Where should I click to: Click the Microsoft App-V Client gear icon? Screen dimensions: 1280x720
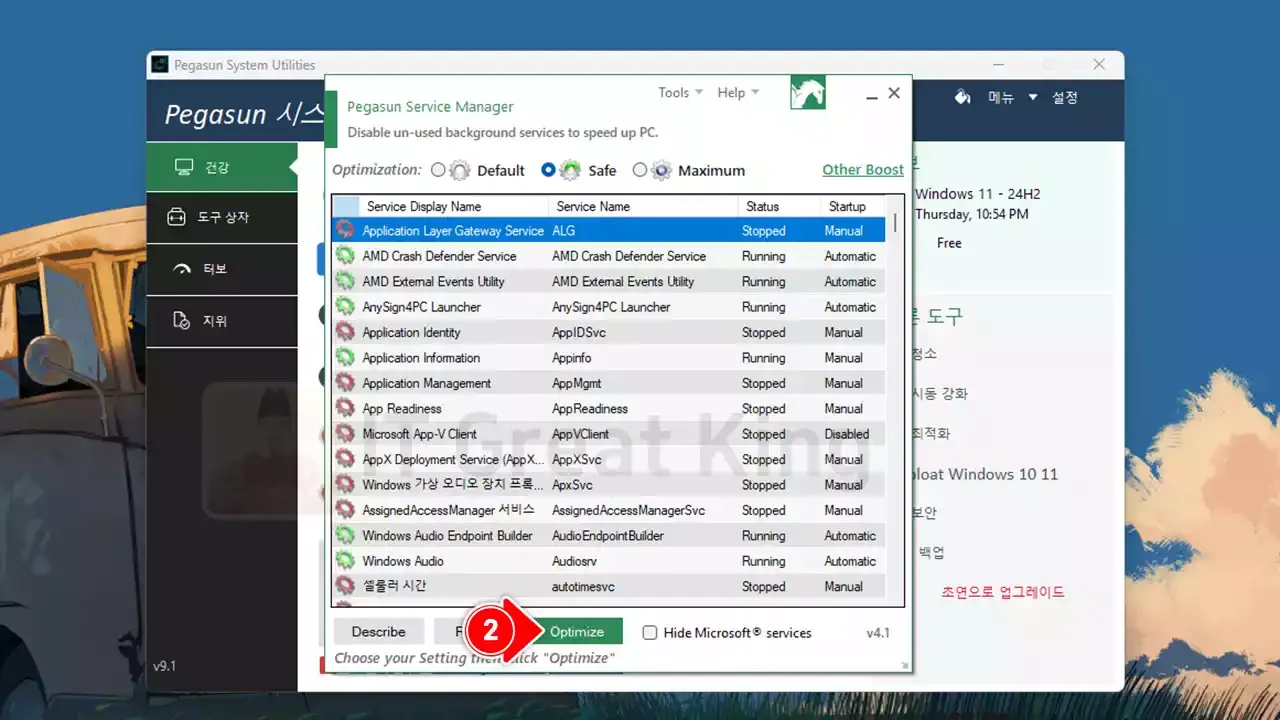345,434
